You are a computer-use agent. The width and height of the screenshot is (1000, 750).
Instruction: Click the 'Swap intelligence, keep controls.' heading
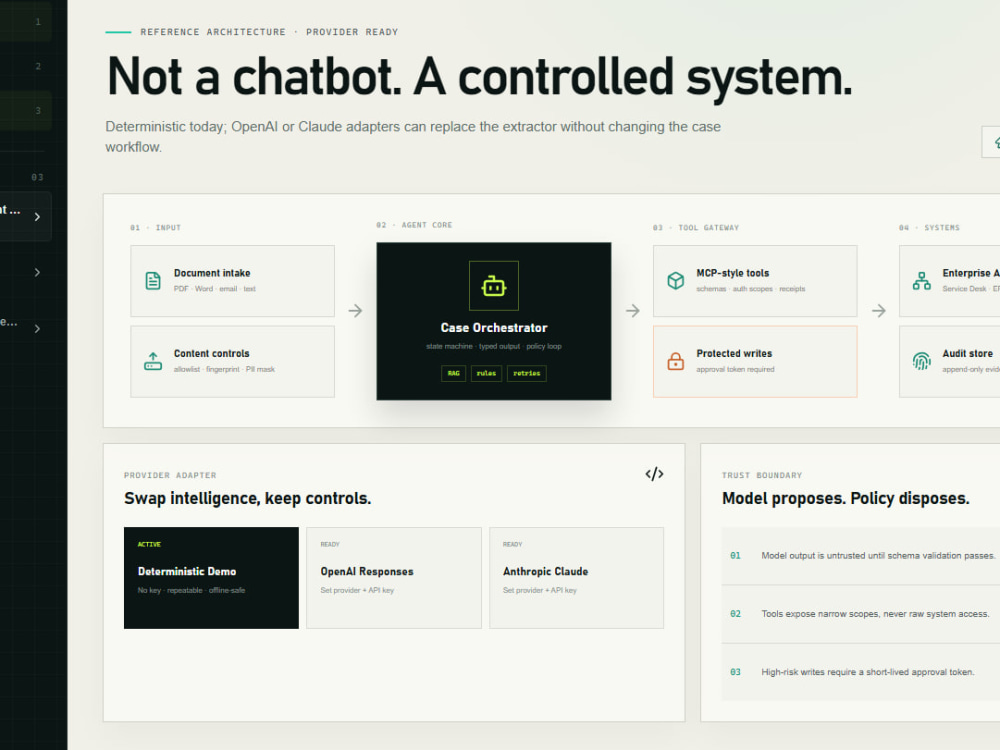(x=247, y=498)
